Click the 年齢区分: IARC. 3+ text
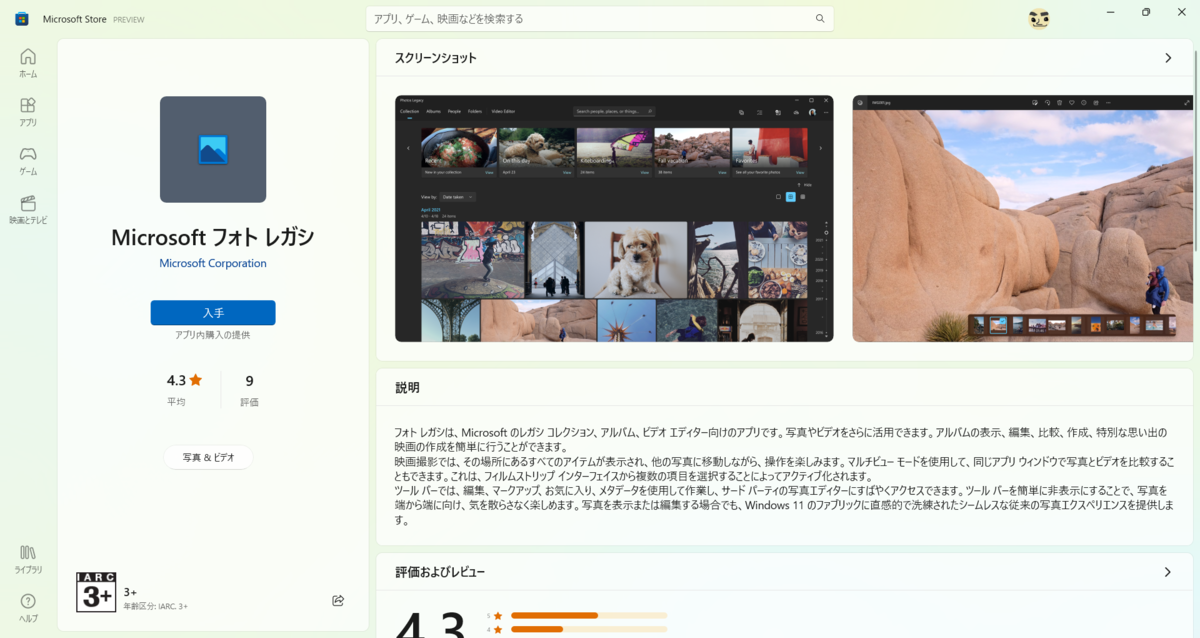This screenshot has height=638, width=1200. [156, 606]
